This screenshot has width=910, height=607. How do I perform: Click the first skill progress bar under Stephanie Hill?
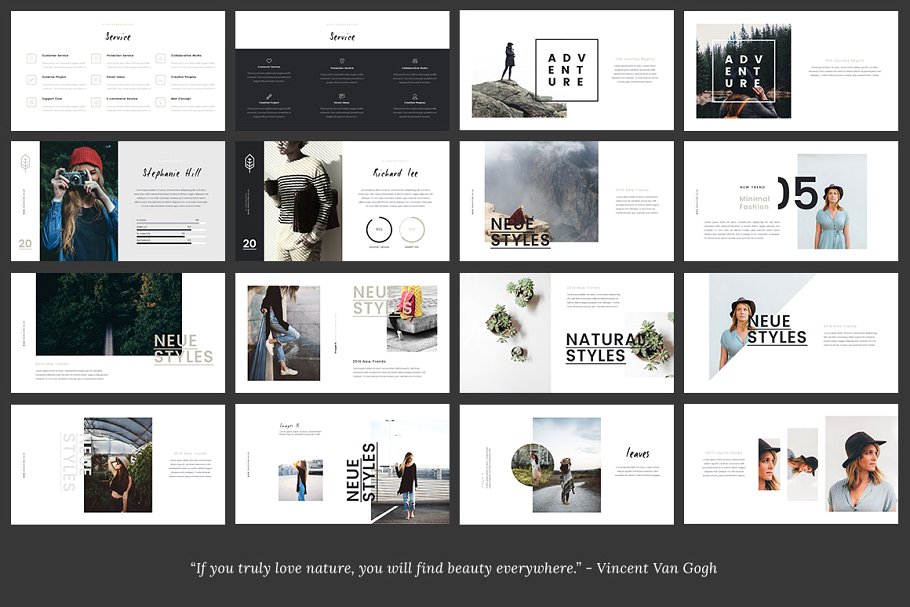(168, 222)
